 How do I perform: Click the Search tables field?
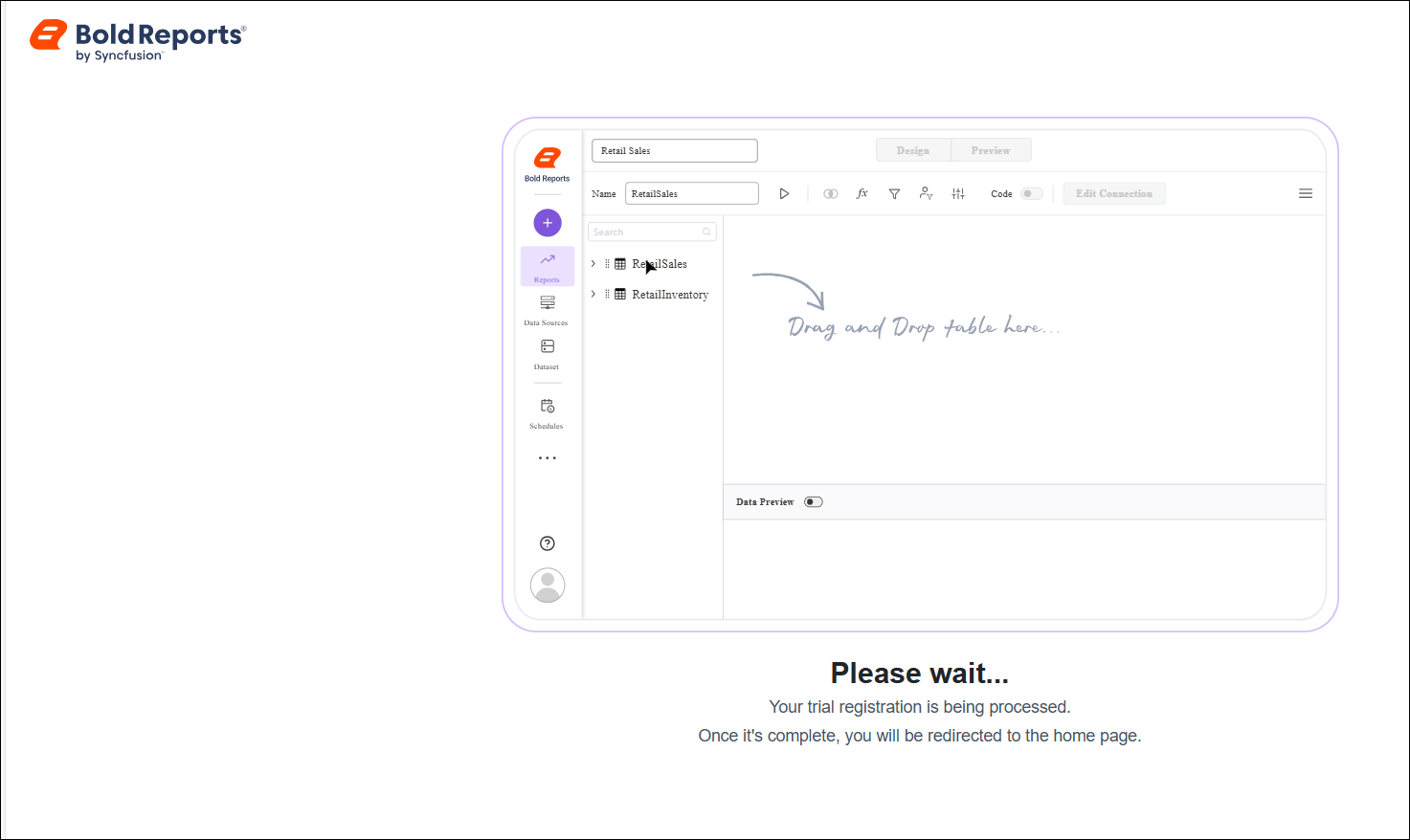pyautogui.click(x=652, y=232)
